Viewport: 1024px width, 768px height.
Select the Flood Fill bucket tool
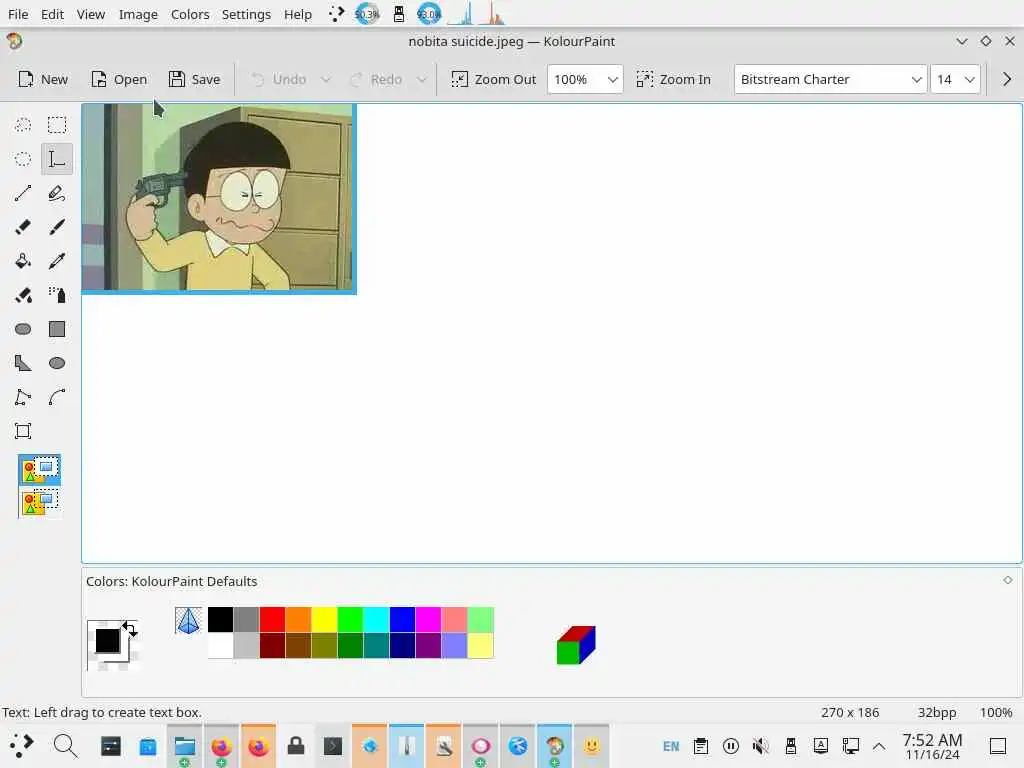[23, 261]
